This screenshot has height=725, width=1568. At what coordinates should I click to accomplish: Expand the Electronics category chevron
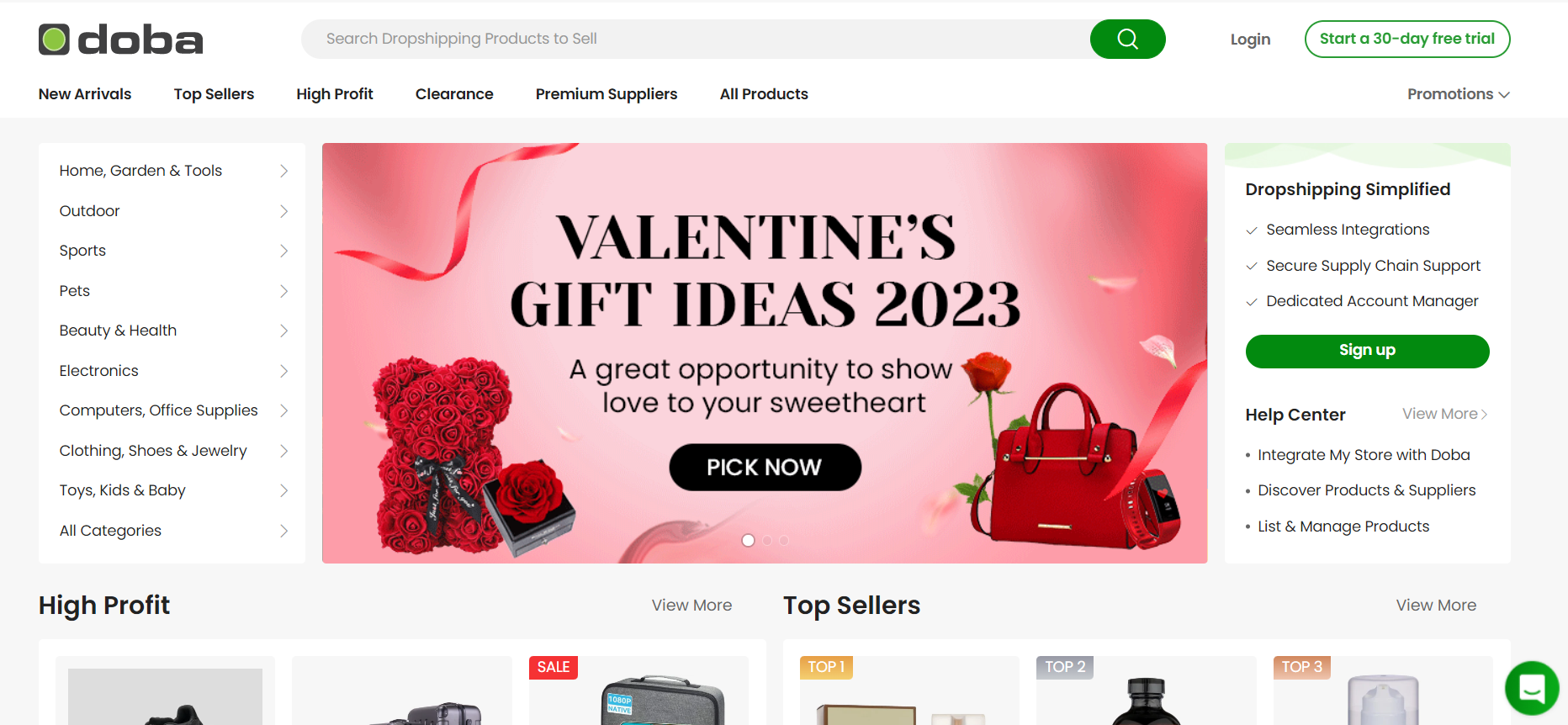pos(283,371)
